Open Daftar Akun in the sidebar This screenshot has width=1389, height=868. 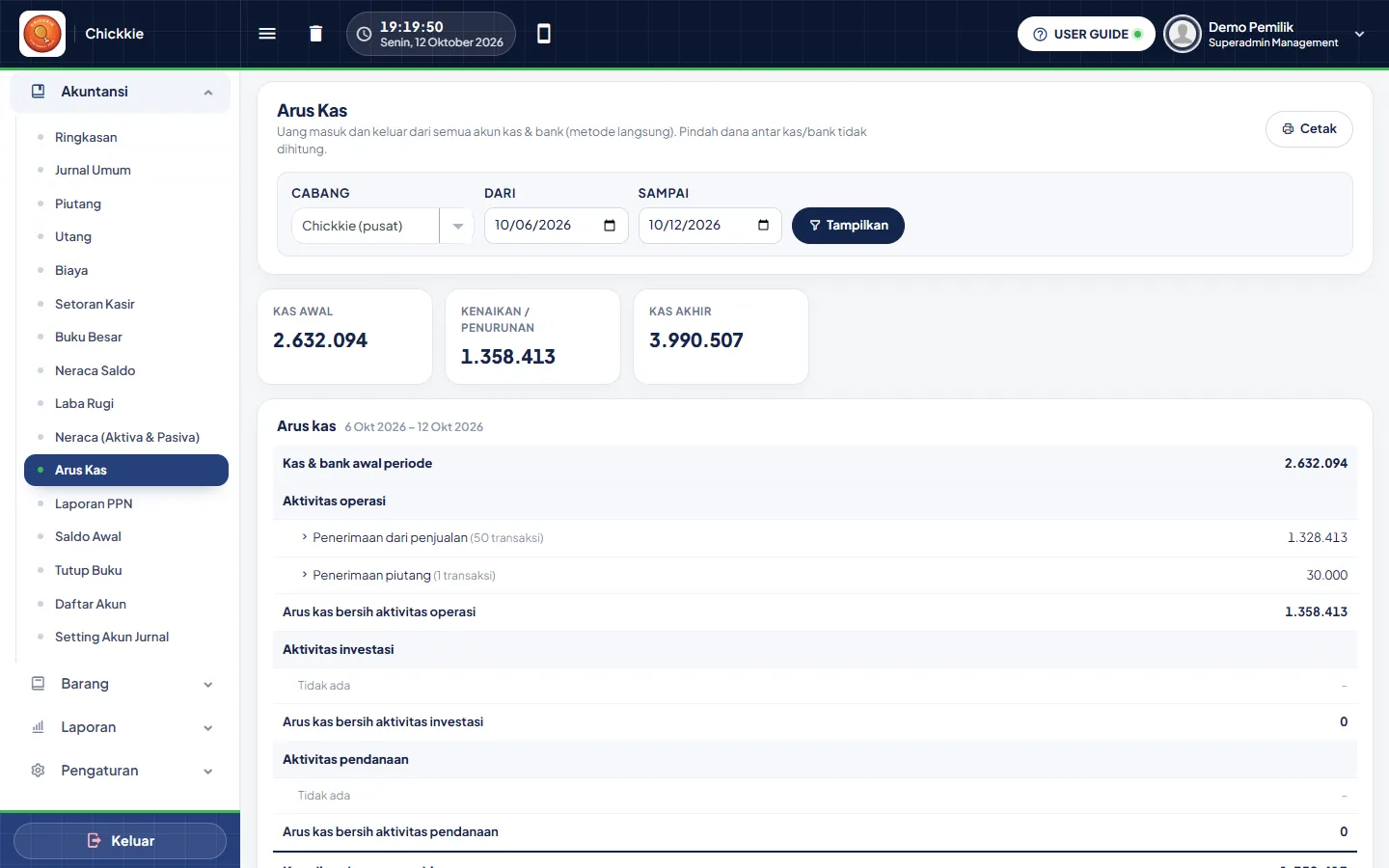(91, 605)
